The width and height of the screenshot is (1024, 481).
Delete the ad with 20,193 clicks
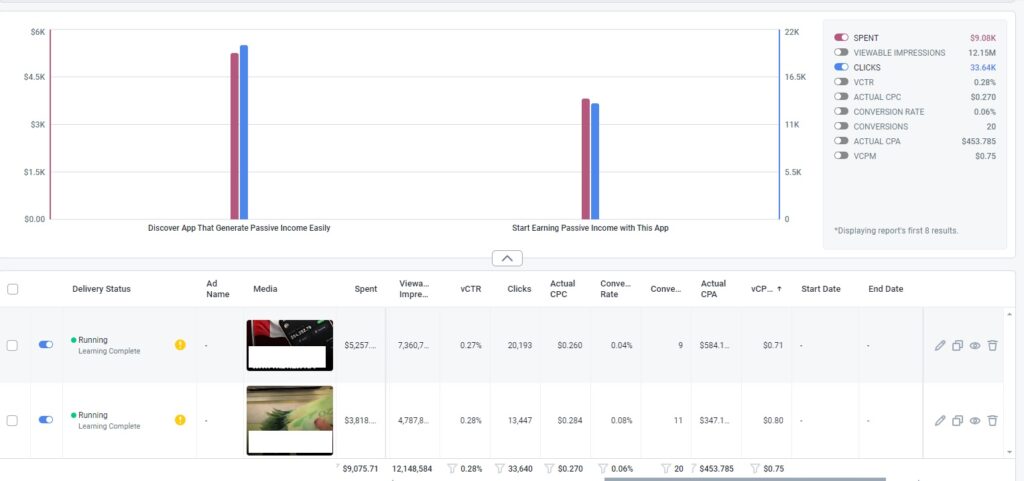tap(993, 345)
